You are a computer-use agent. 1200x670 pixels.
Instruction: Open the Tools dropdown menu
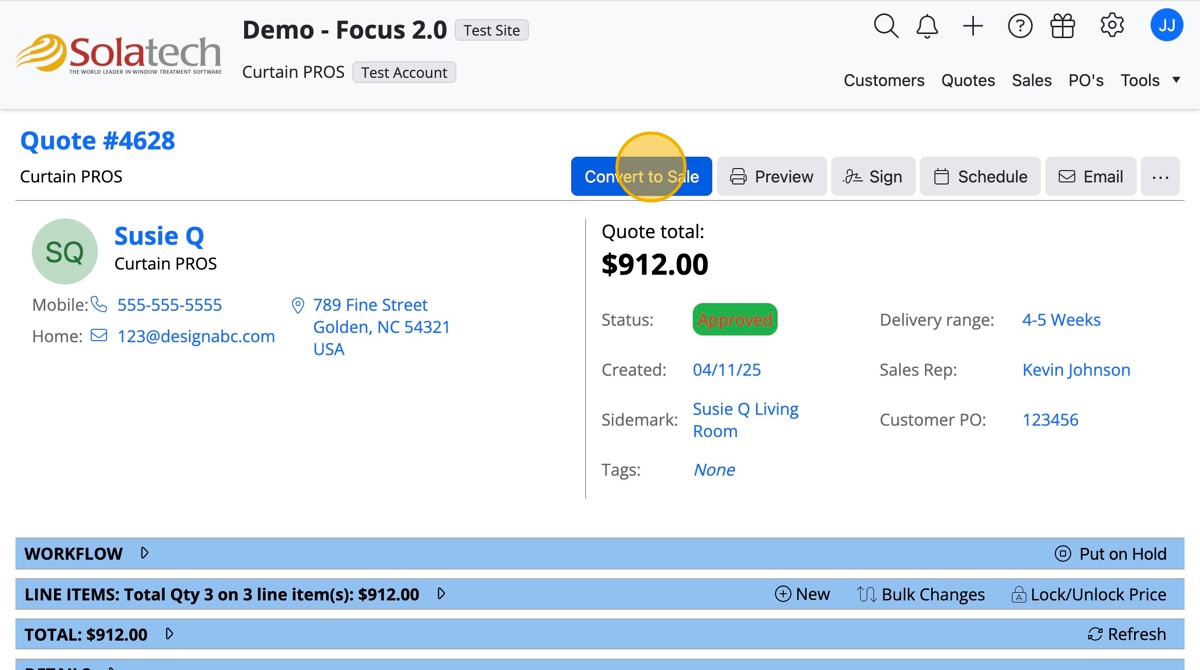pyautogui.click(x=1150, y=80)
